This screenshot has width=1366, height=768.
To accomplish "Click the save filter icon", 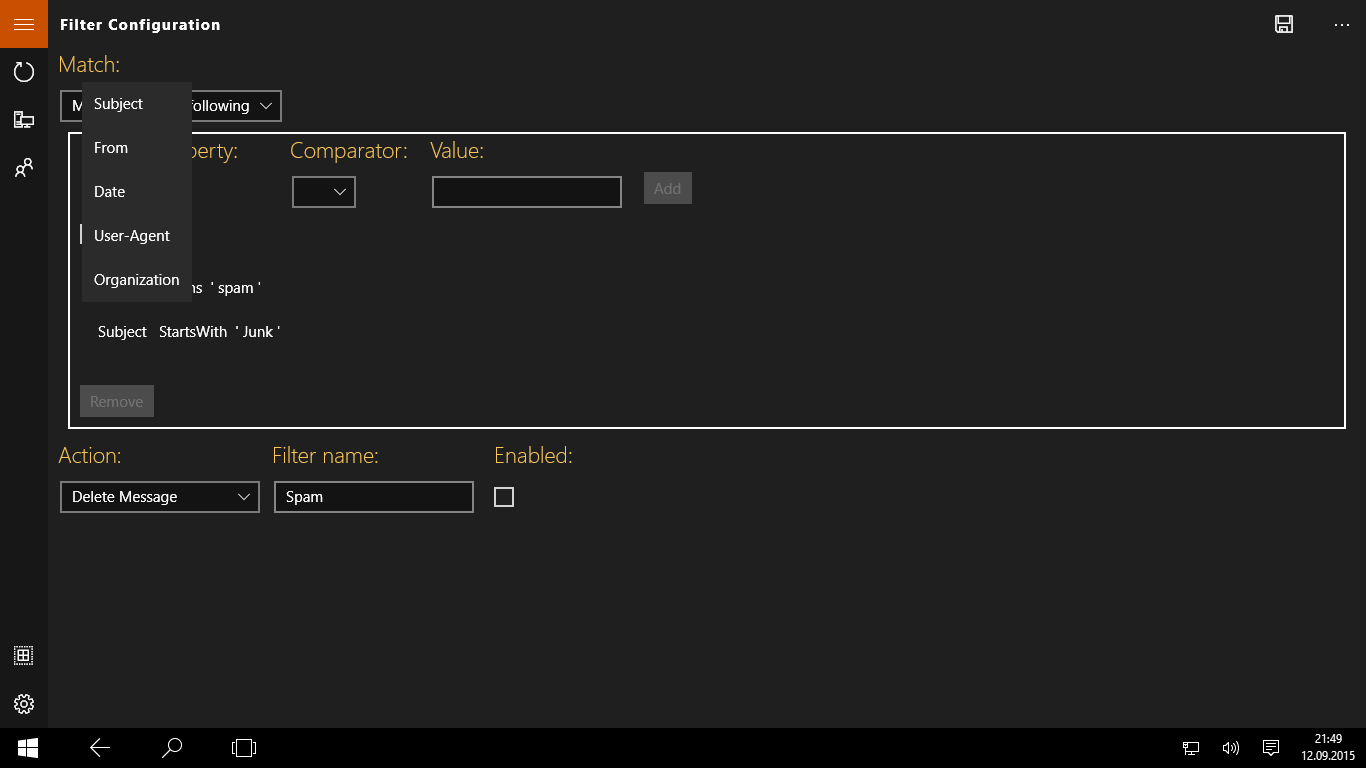I will point(1283,24).
